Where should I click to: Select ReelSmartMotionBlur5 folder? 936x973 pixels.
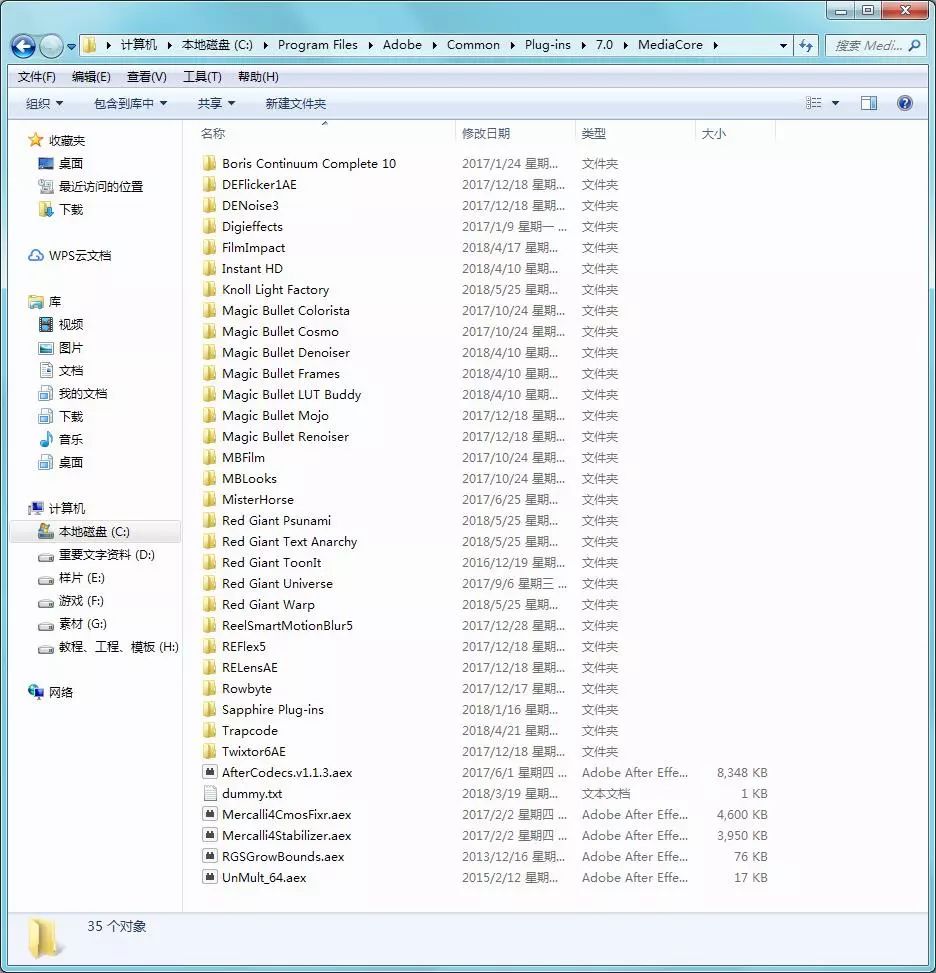coord(287,626)
